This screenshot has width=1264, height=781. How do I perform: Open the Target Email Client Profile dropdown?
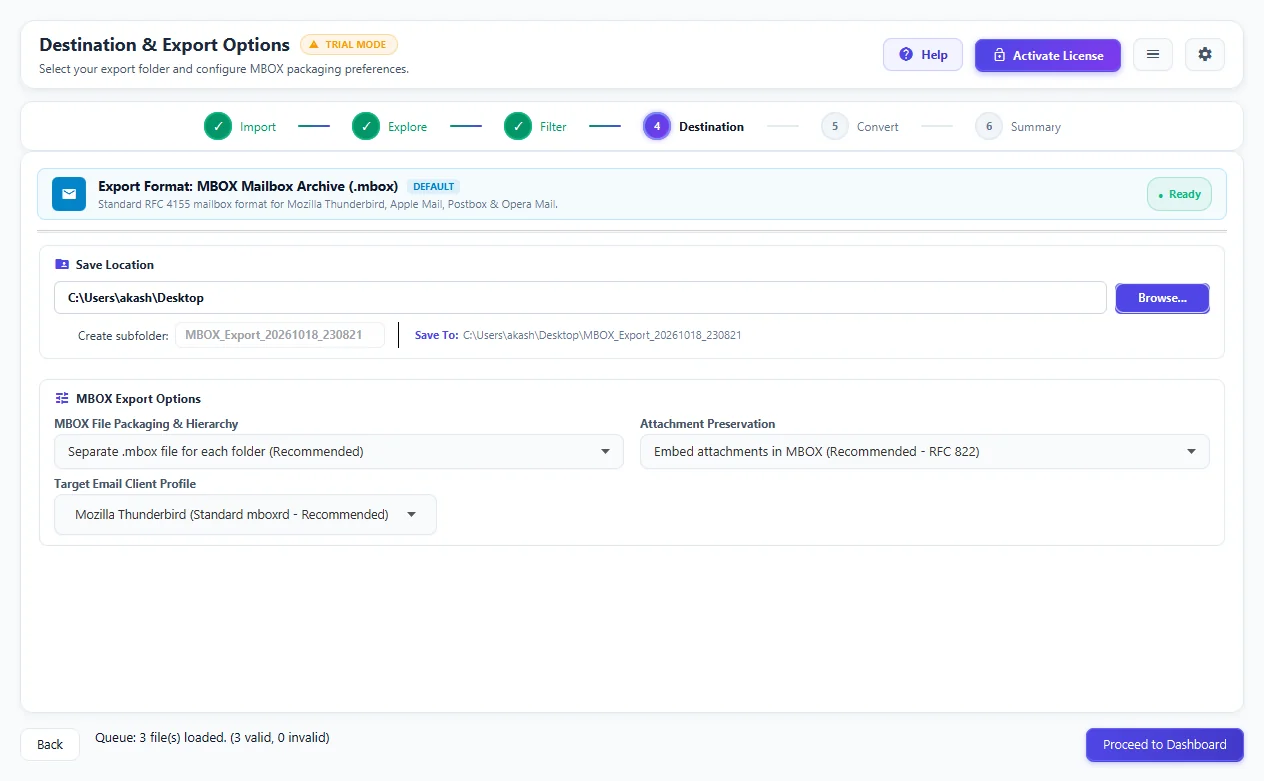coord(245,515)
